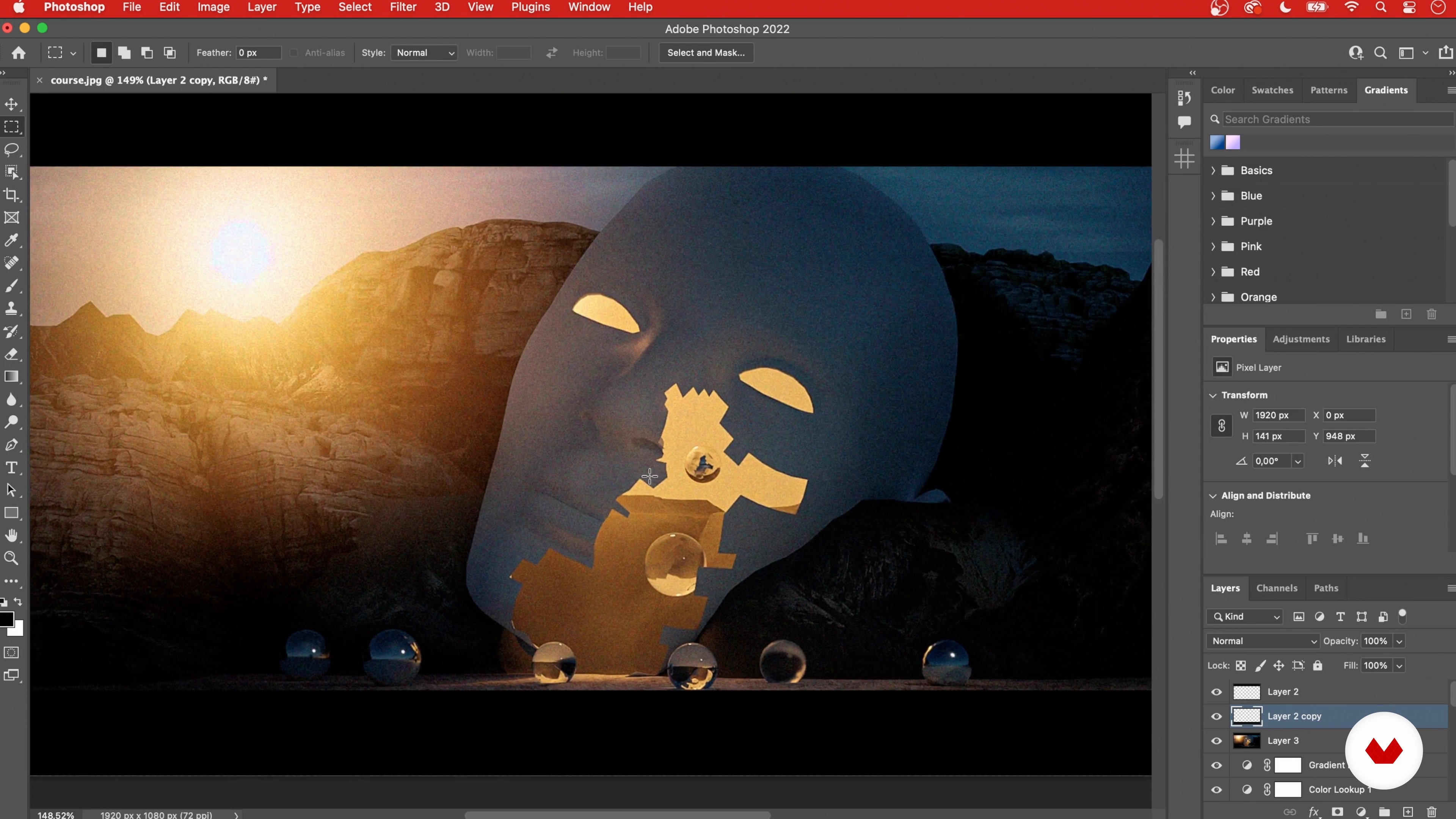This screenshot has width=1456, height=819.
Task: Click Flip horizontal icon in Transform
Action: pyautogui.click(x=1335, y=461)
